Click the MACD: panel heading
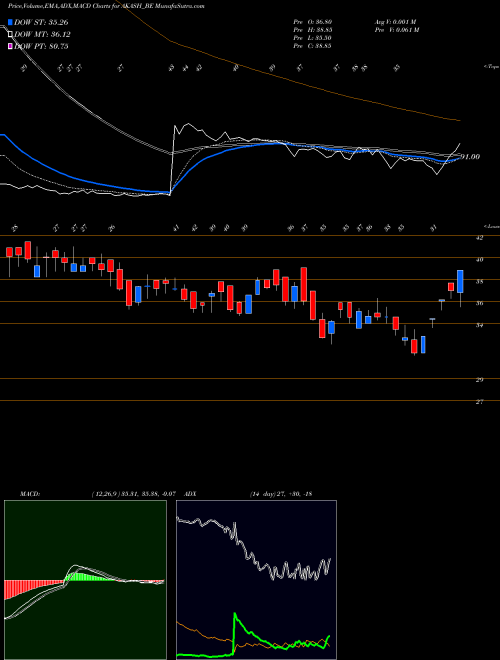Viewport: 500px width, 660px height. tap(29, 494)
